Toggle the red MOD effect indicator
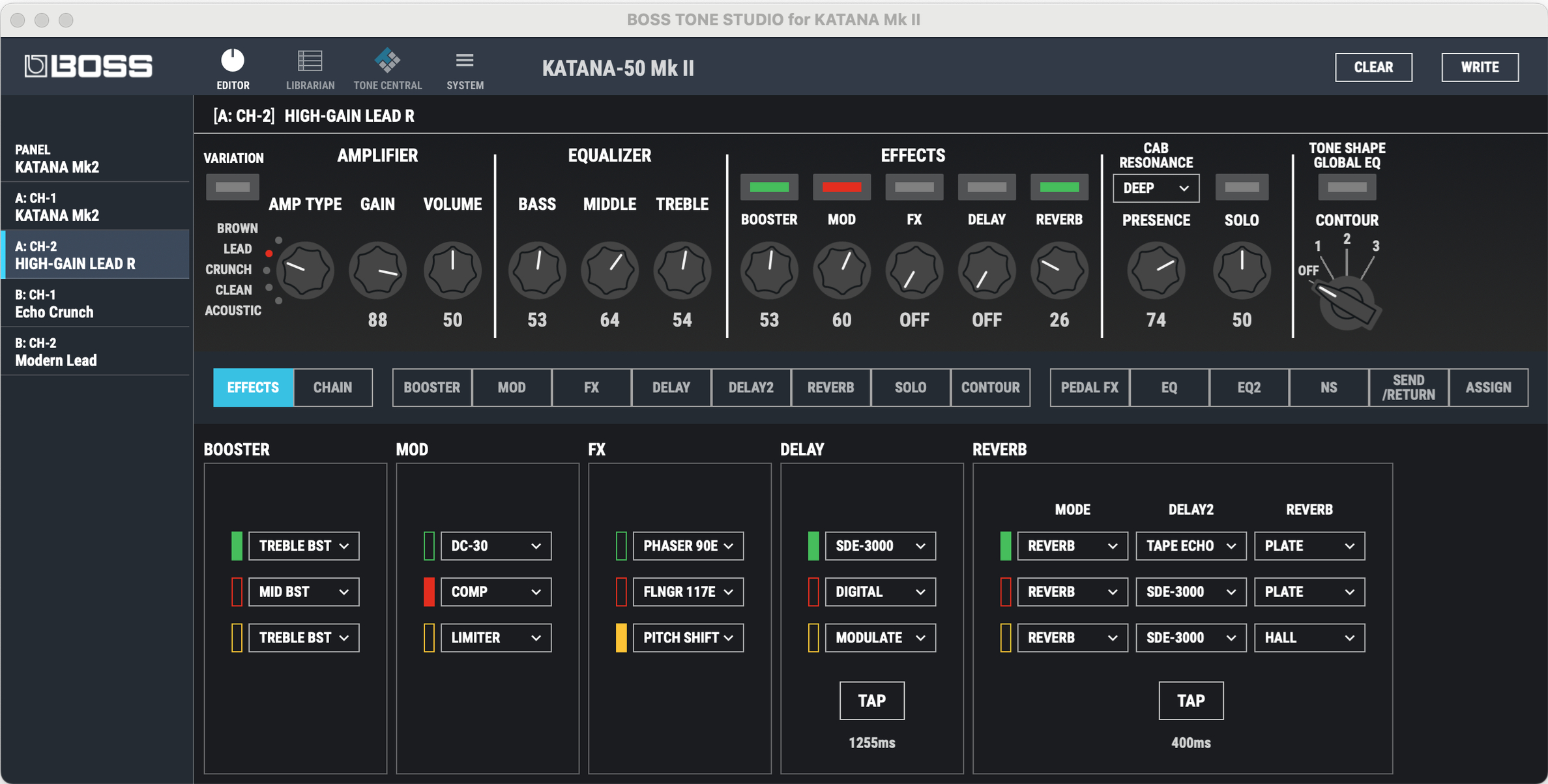Viewport: 1548px width, 784px height. point(841,187)
